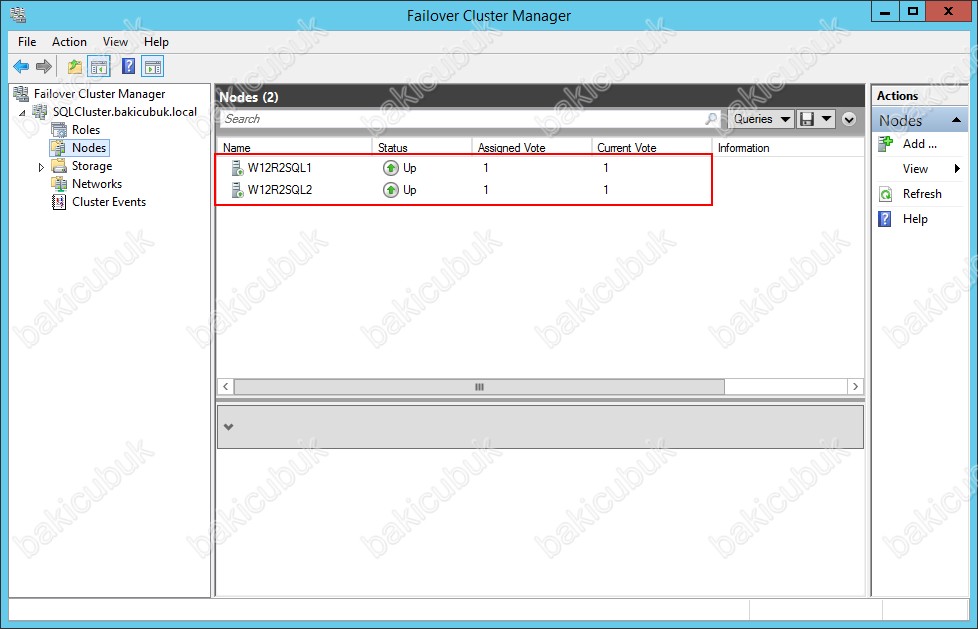Click Add... in the Actions pane
Image resolution: width=978 pixels, height=629 pixels.
click(x=919, y=144)
